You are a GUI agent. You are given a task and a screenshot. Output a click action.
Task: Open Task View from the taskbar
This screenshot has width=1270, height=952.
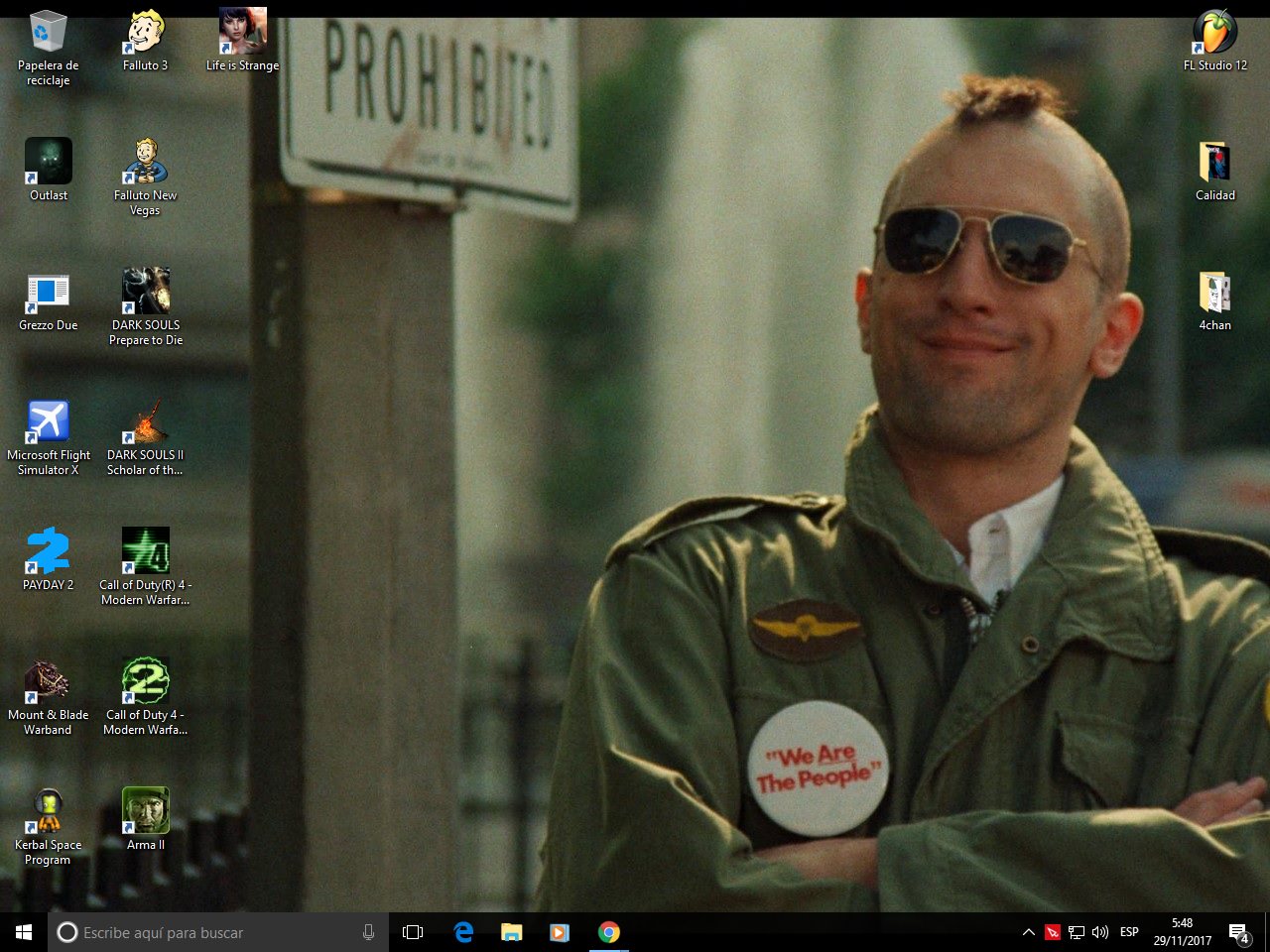[413, 932]
